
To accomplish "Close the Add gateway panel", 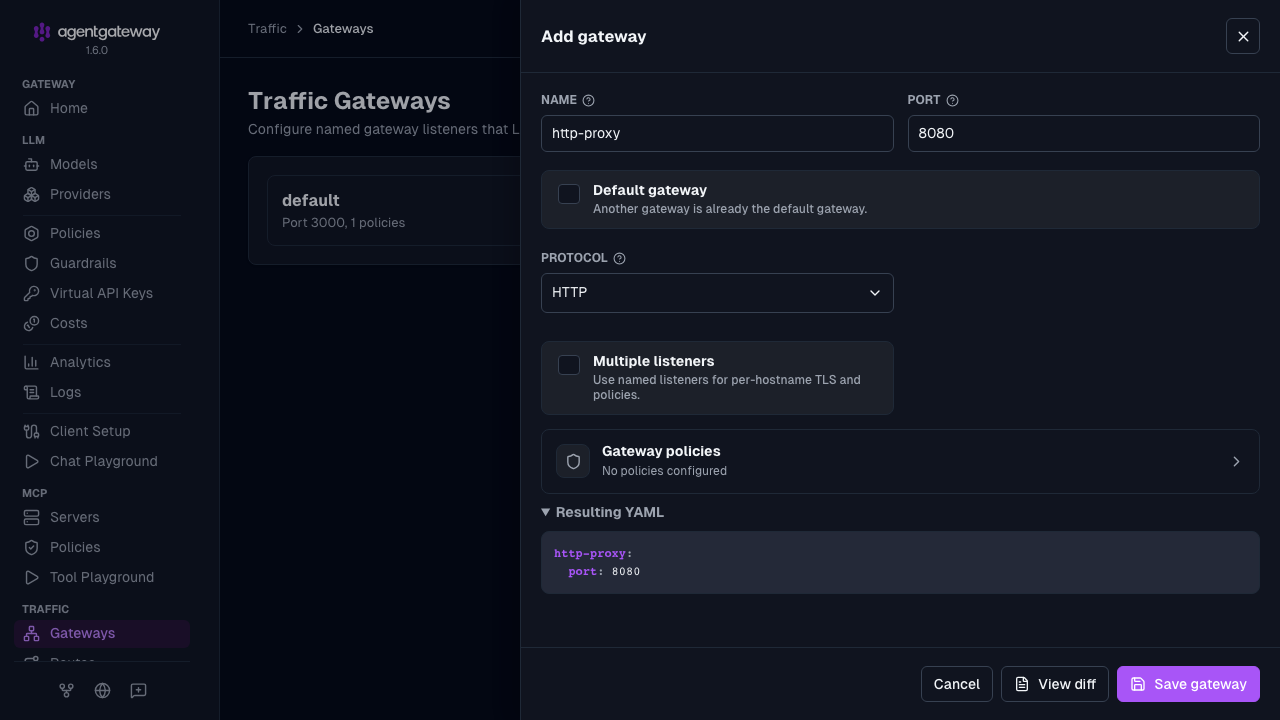I will 1243,36.
